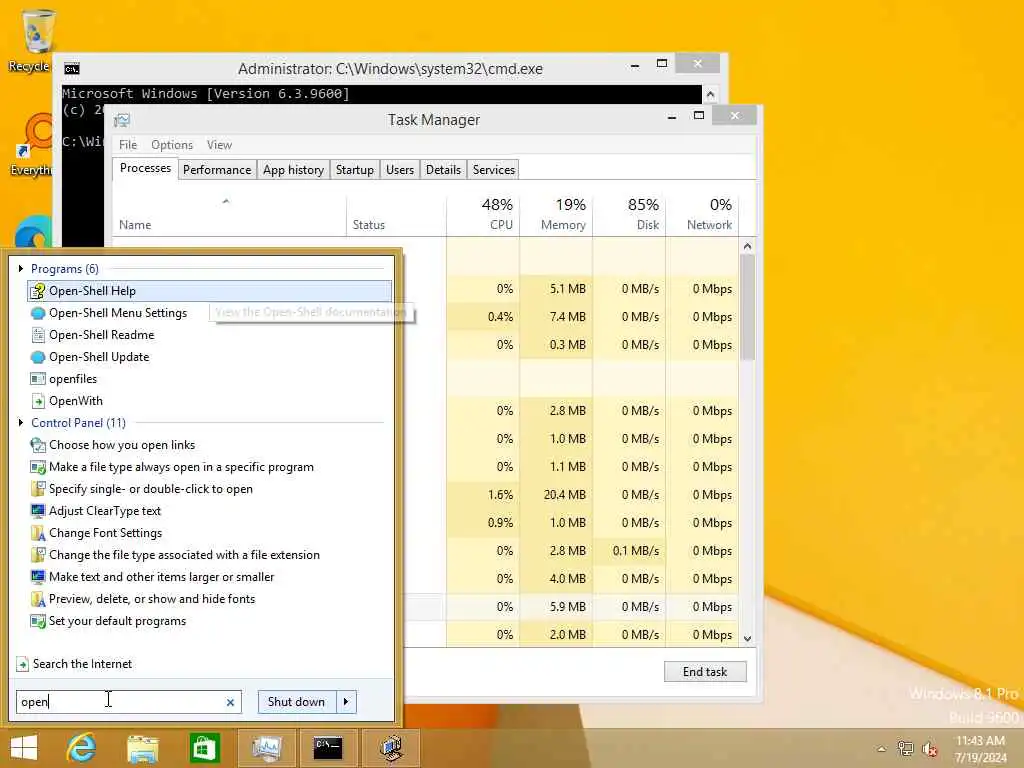This screenshot has height=768, width=1024.
Task: Sort by the Memory column header
Action: coord(556,216)
